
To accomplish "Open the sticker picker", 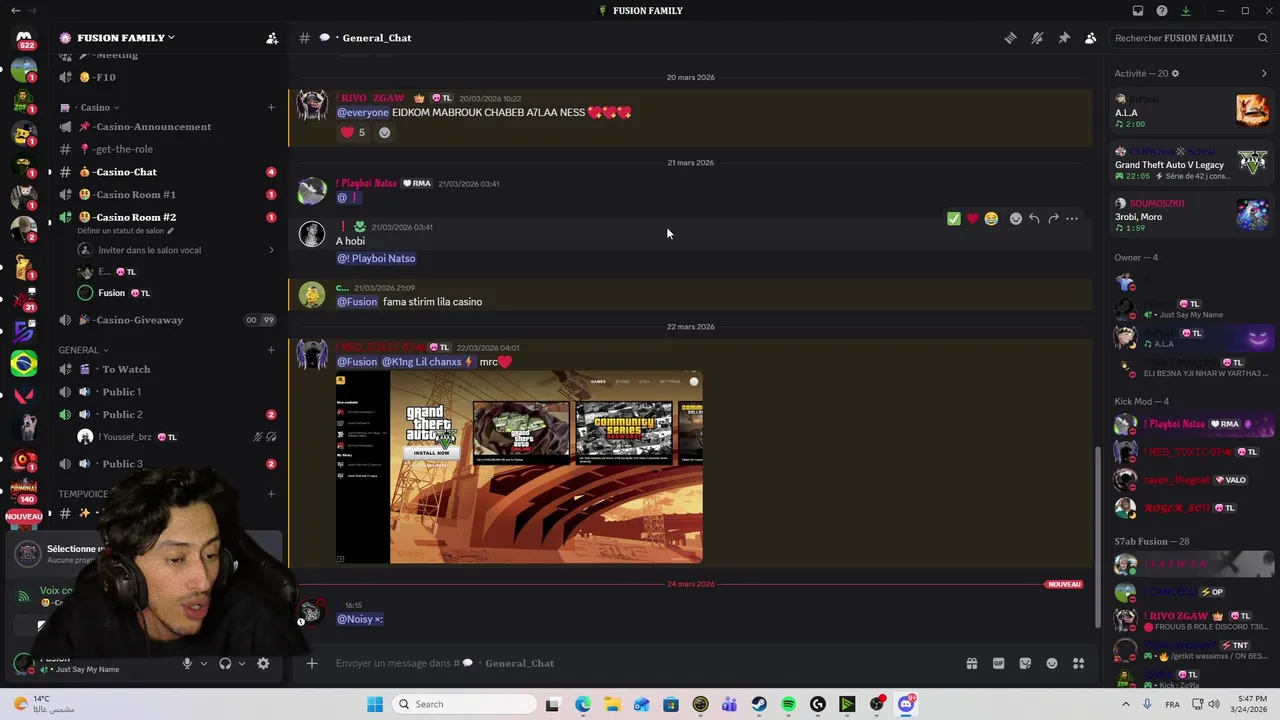I will click(1025, 663).
